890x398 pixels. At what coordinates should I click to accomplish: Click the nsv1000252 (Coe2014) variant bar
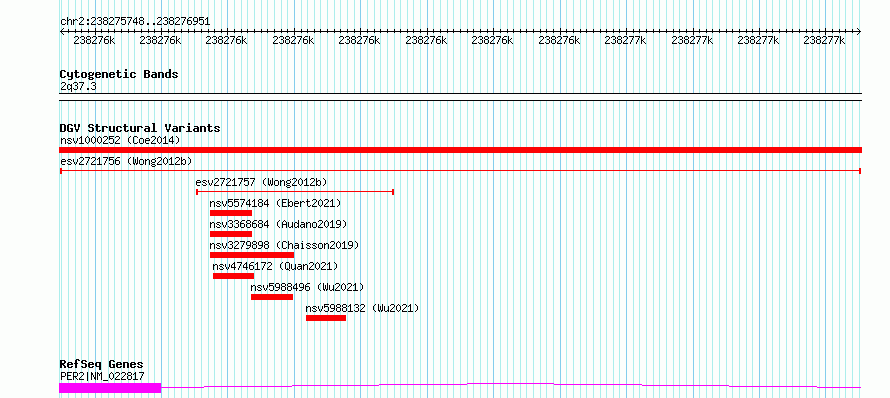(x=460, y=150)
